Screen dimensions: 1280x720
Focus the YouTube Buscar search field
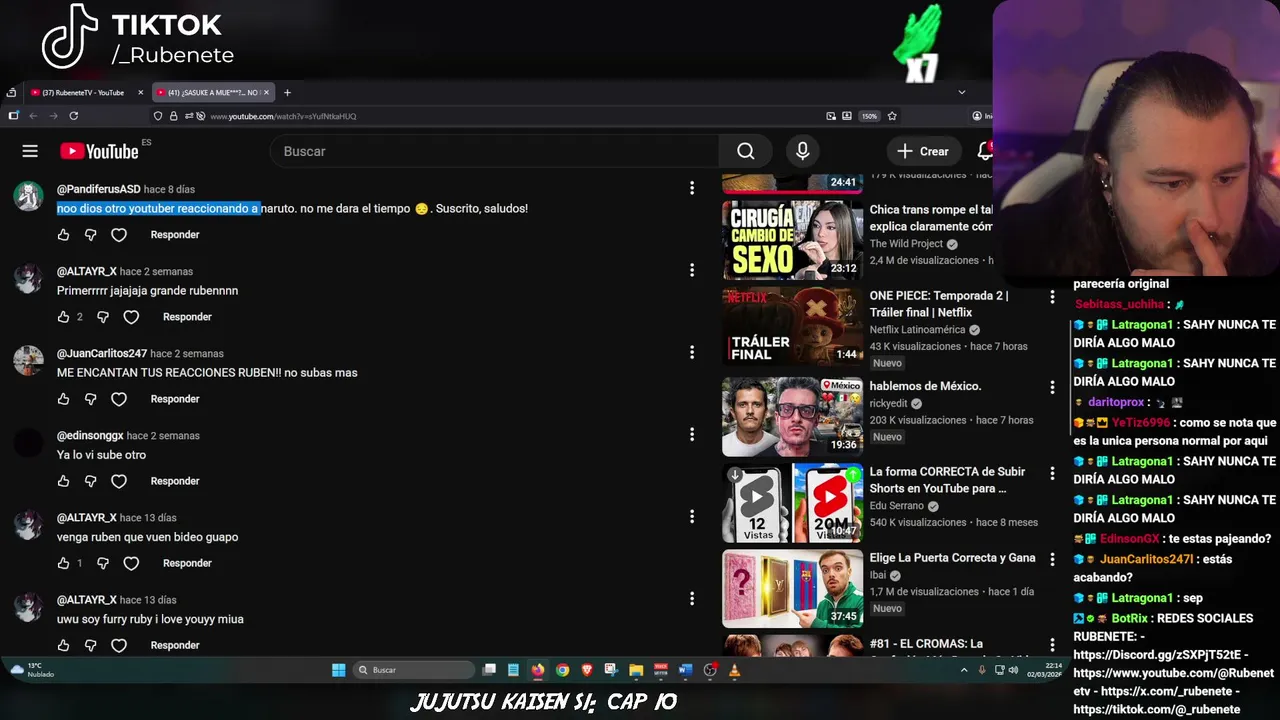[494, 151]
